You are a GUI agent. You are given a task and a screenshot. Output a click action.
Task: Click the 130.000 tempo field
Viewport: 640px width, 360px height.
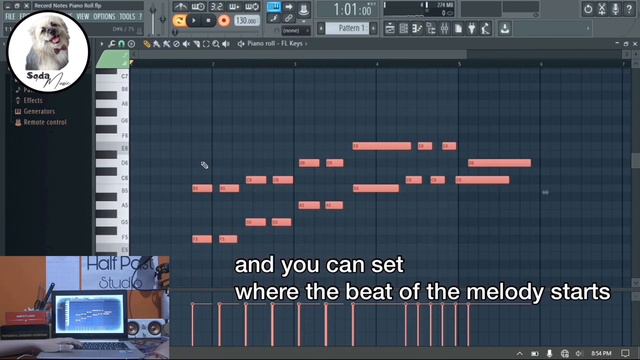click(247, 20)
